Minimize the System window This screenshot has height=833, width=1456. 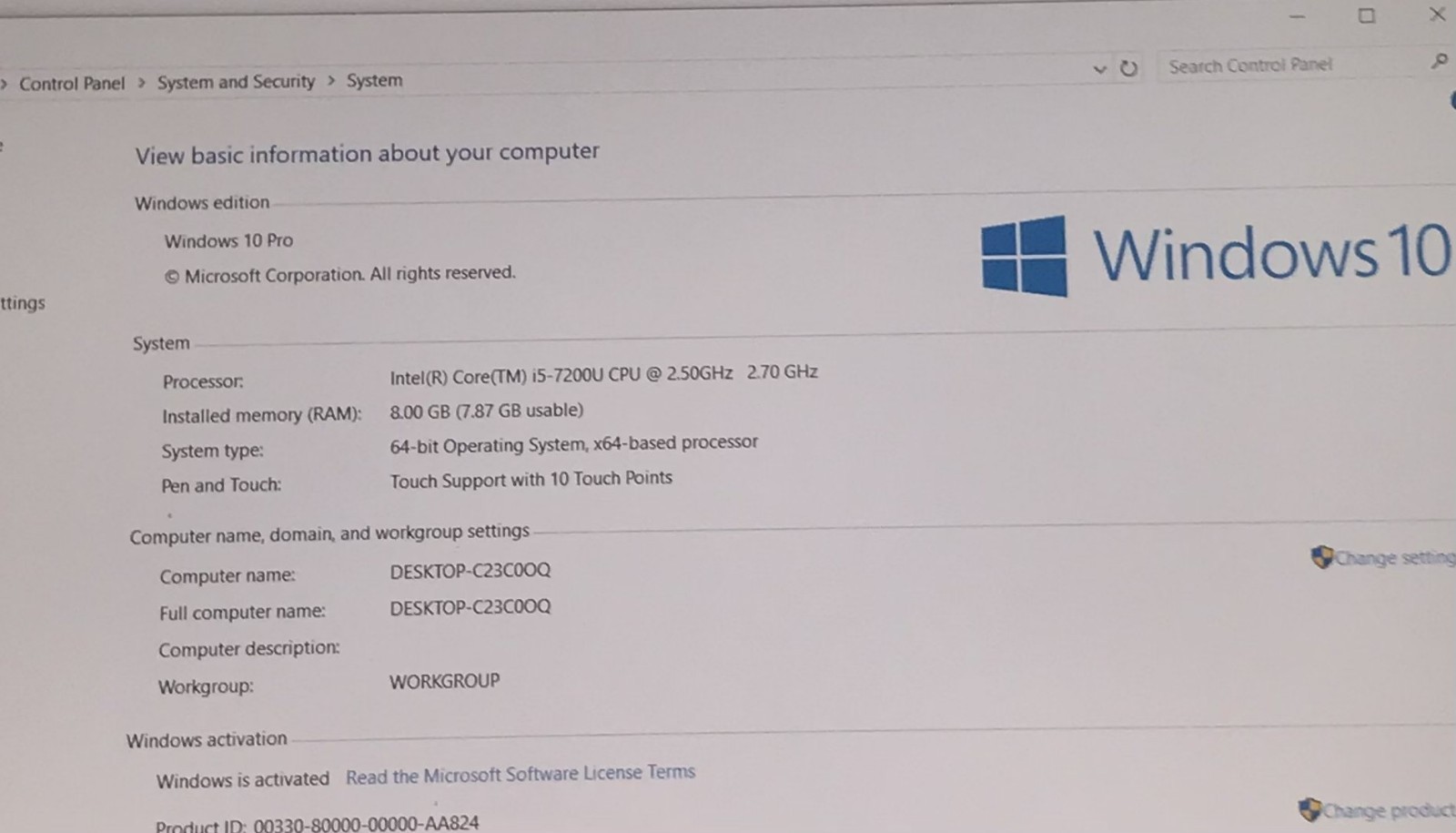click(1298, 16)
